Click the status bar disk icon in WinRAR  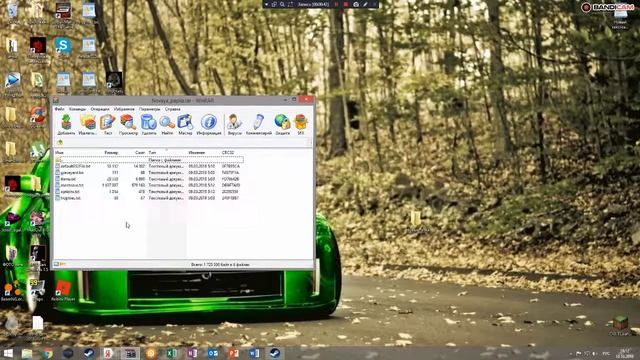coord(57,264)
